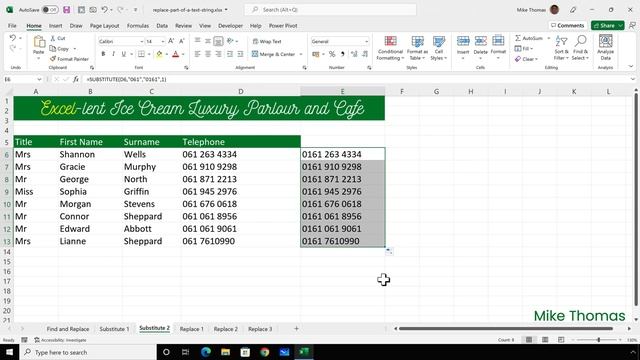Click Accessibility: Investigate in the status bar
This screenshot has width=640, height=360.
(x=60, y=340)
